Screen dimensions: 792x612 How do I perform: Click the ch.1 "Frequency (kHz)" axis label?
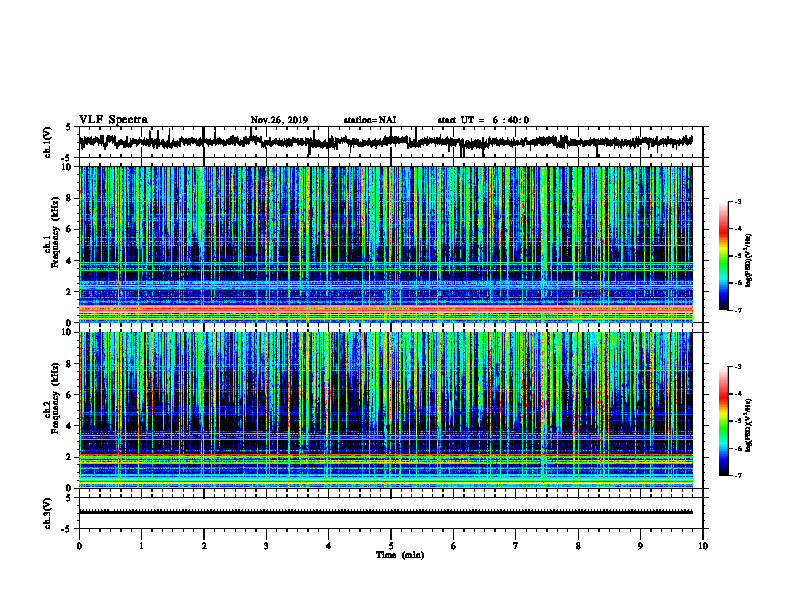55,232
